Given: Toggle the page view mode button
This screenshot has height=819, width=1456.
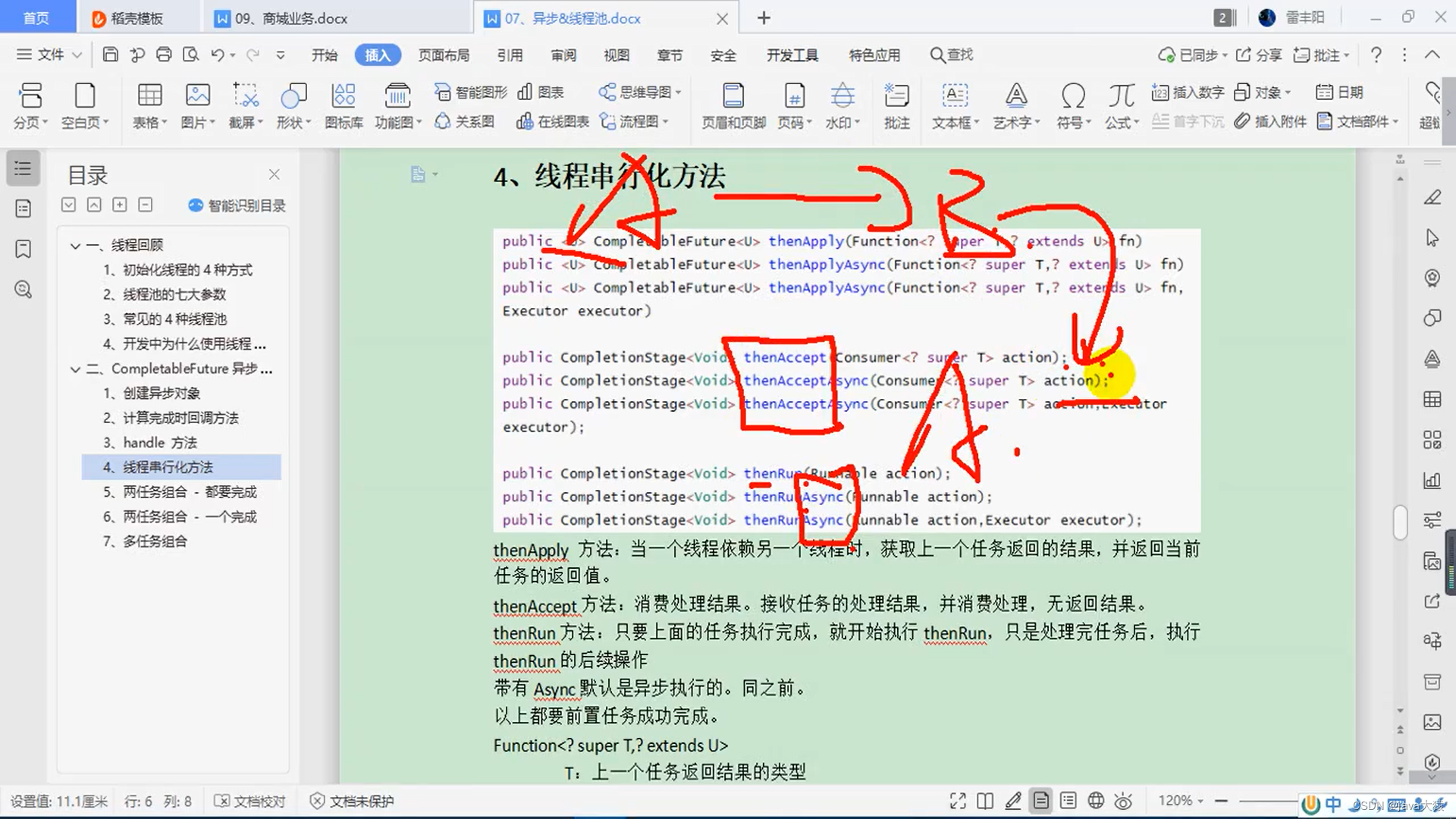Looking at the screenshot, I should tap(1040, 801).
